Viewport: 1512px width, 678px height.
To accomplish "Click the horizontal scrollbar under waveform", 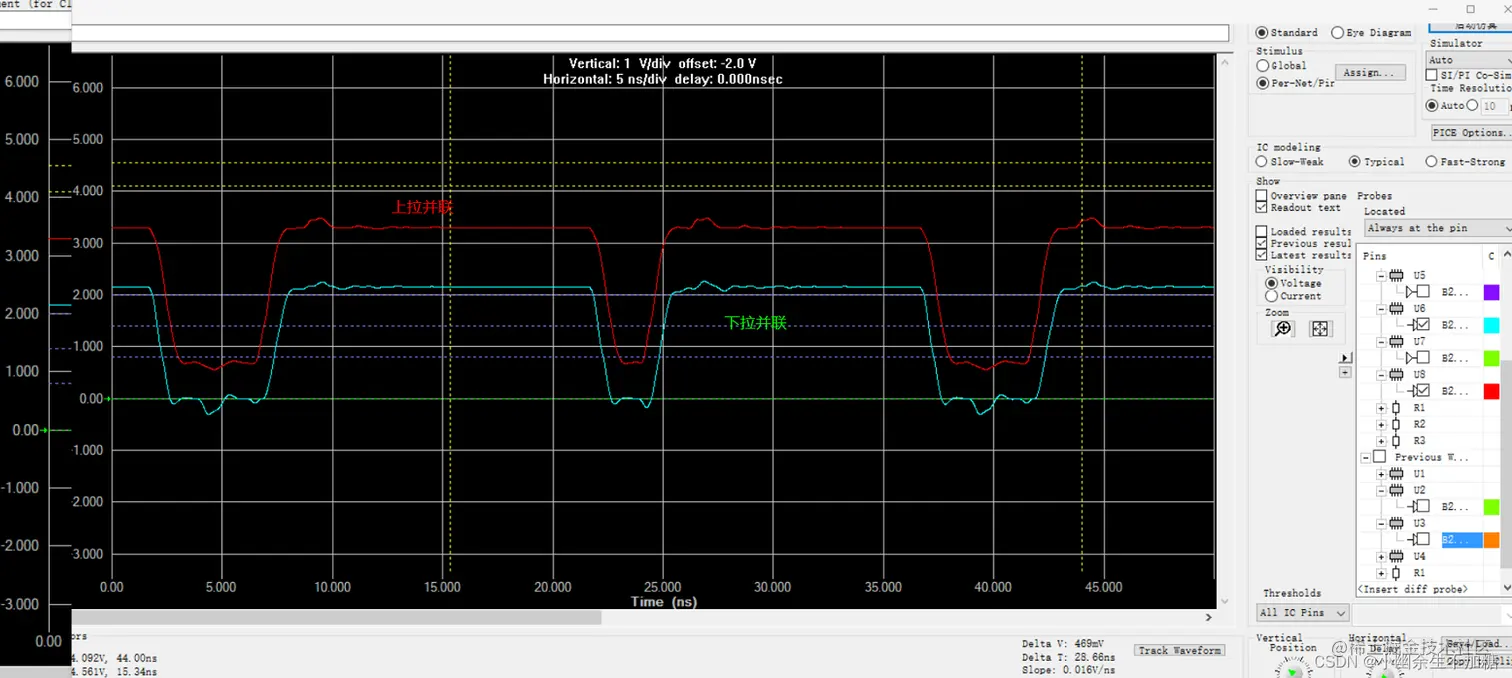I will (x=336, y=618).
